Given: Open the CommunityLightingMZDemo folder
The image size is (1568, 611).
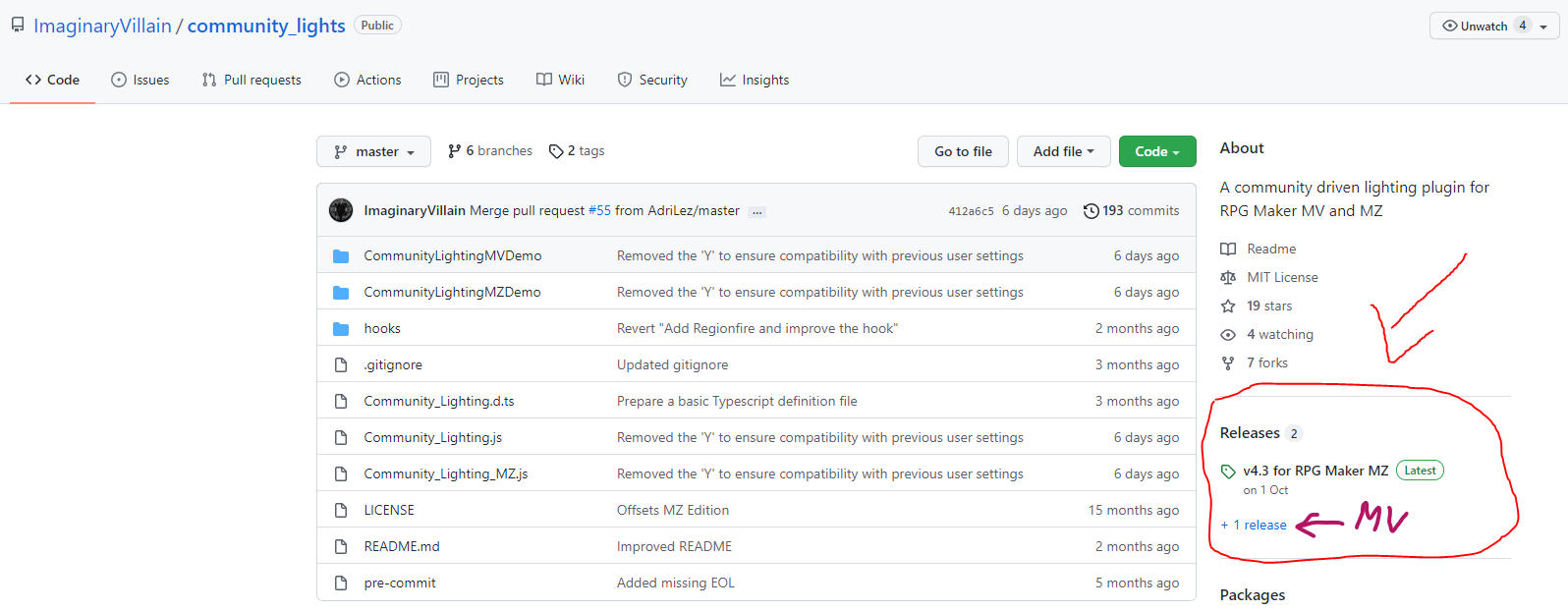Looking at the screenshot, I should pos(452,292).
